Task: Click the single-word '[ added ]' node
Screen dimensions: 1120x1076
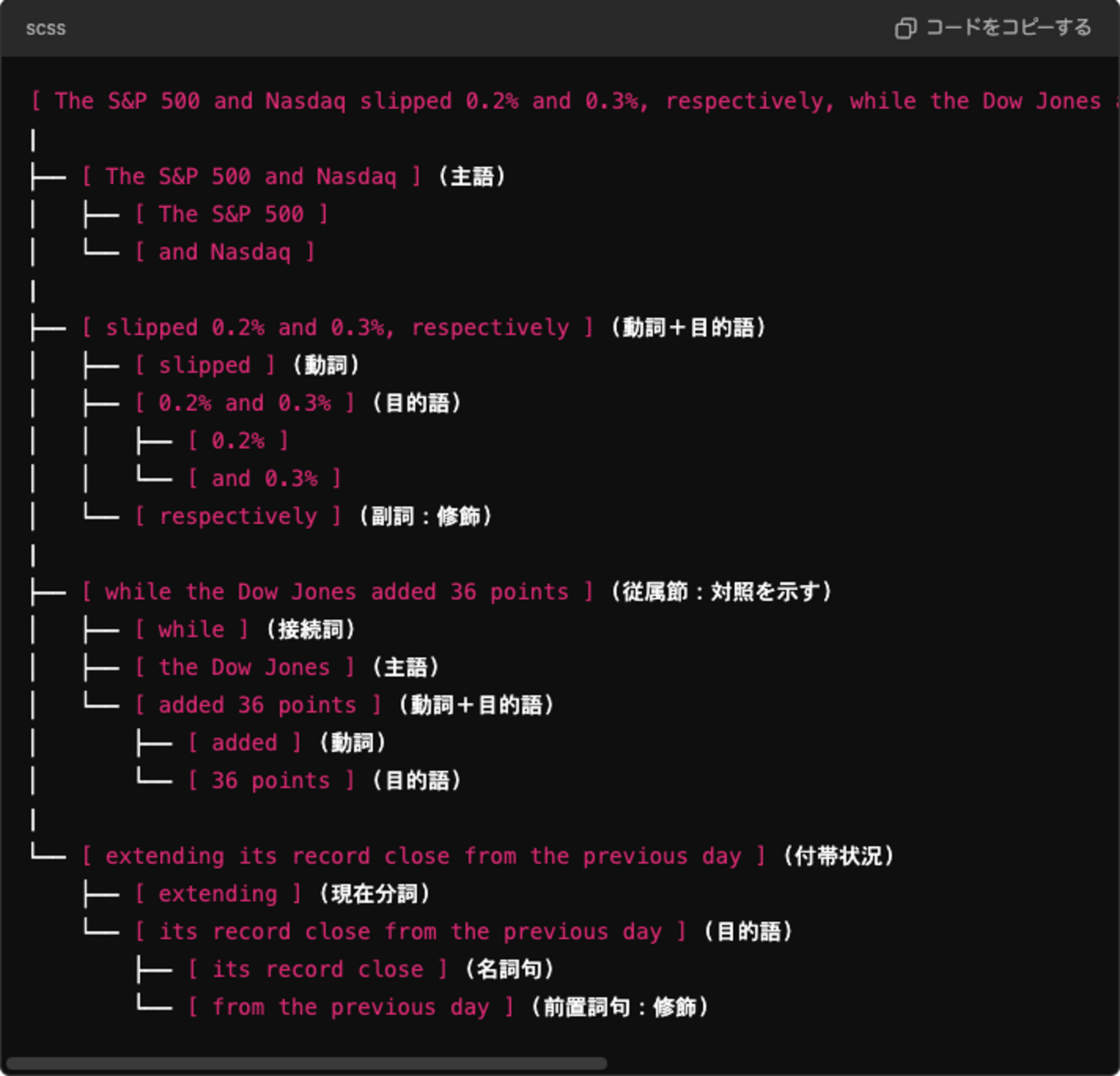Action: (x=245, y=743)
